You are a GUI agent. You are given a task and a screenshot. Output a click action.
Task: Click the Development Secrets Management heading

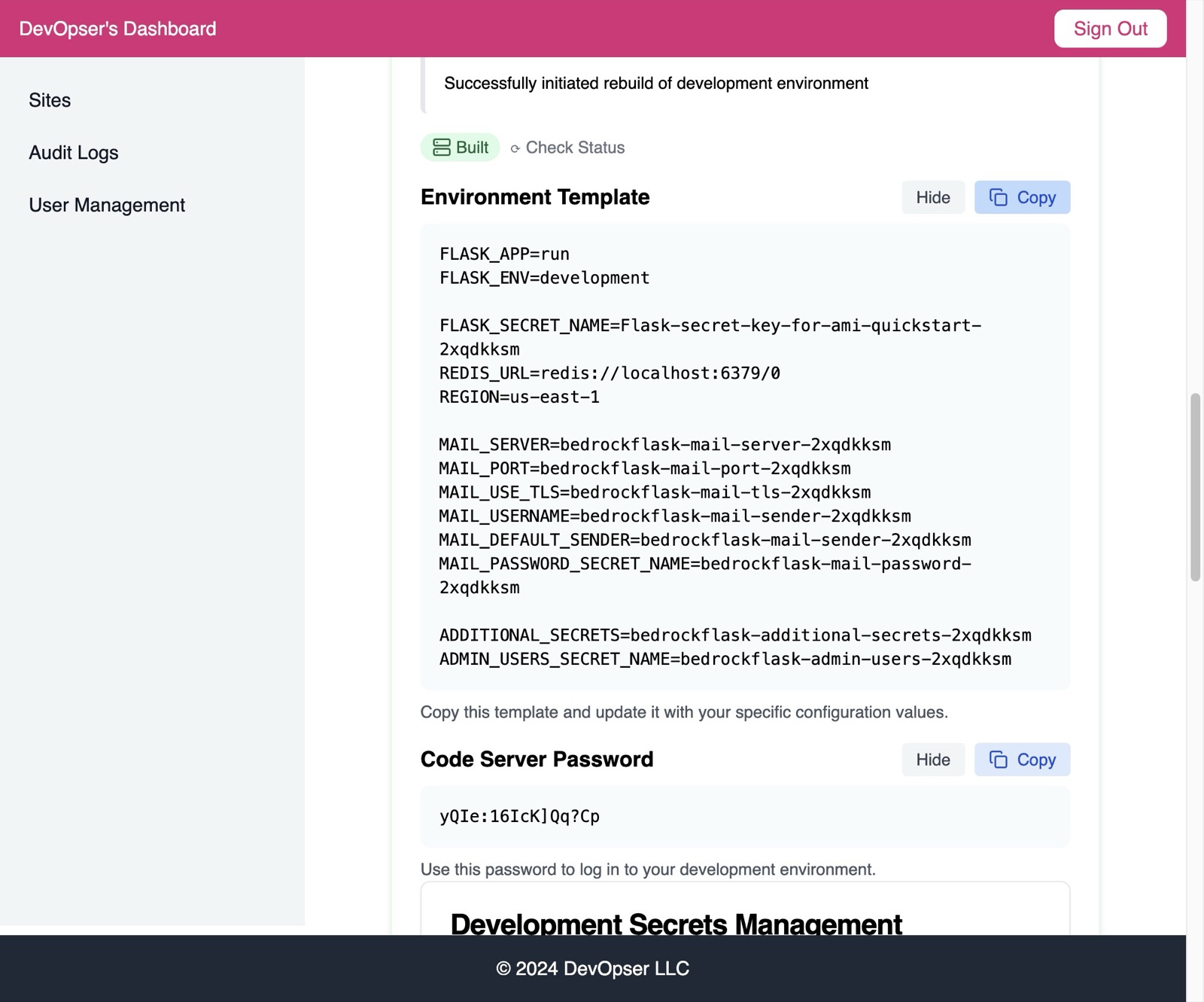[676, 923]
